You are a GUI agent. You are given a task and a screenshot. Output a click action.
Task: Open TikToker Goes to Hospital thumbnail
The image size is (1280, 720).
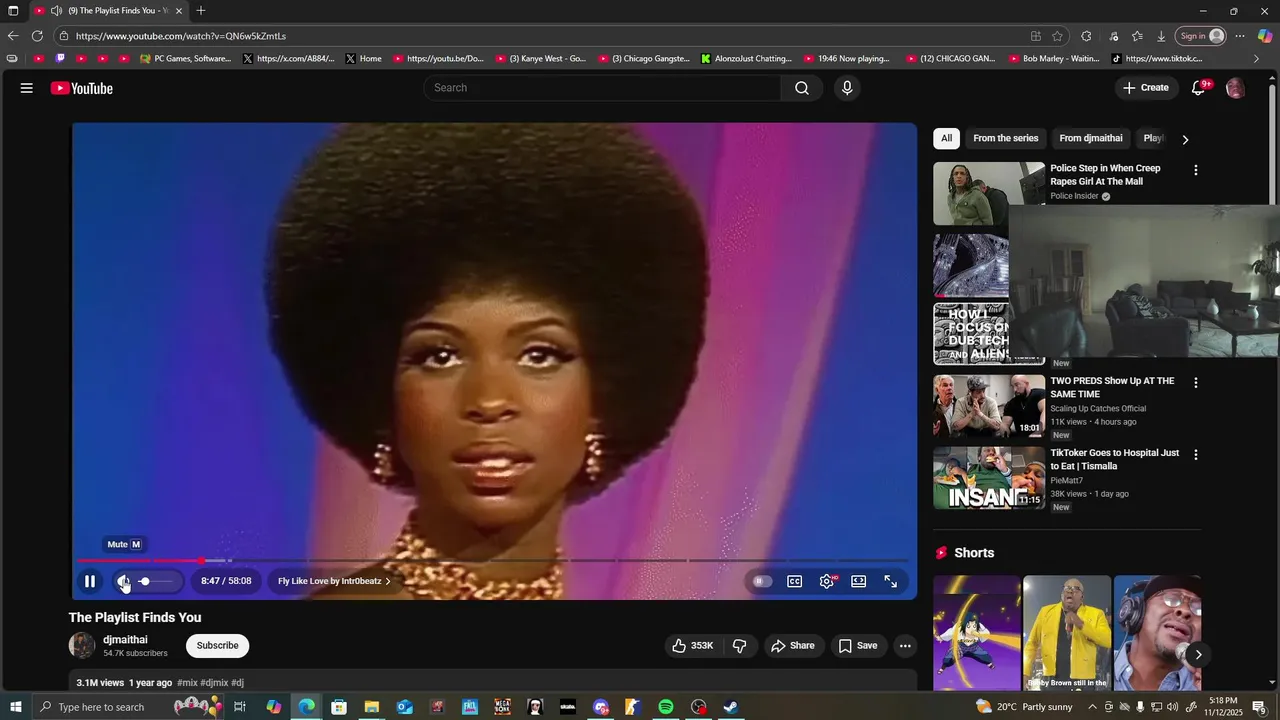coord(989,478)
